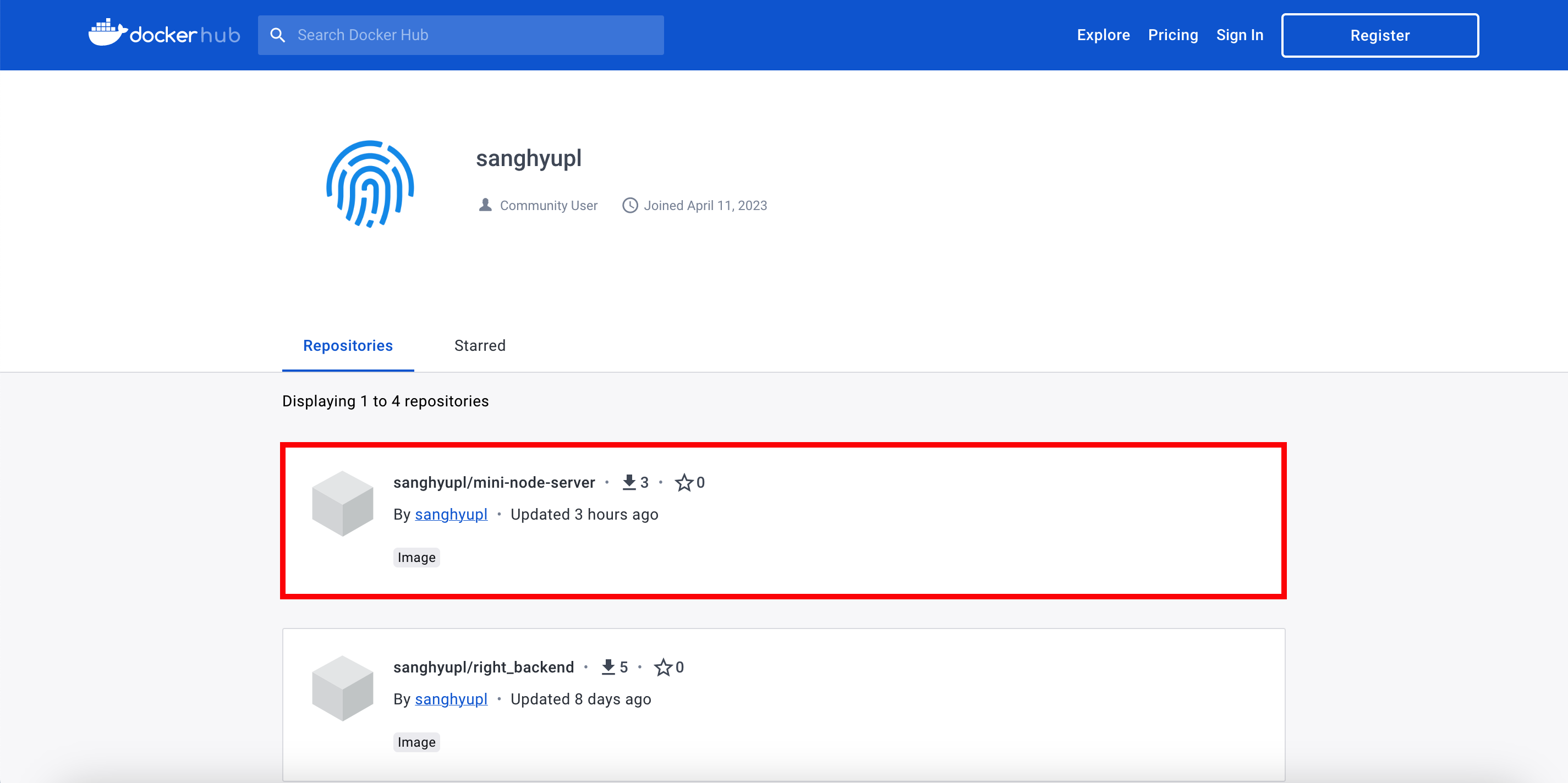Viewport: 1568px width, 783px height.
Task: Open the sanghyupl/right_backend repository title
Action: point(483,668)
